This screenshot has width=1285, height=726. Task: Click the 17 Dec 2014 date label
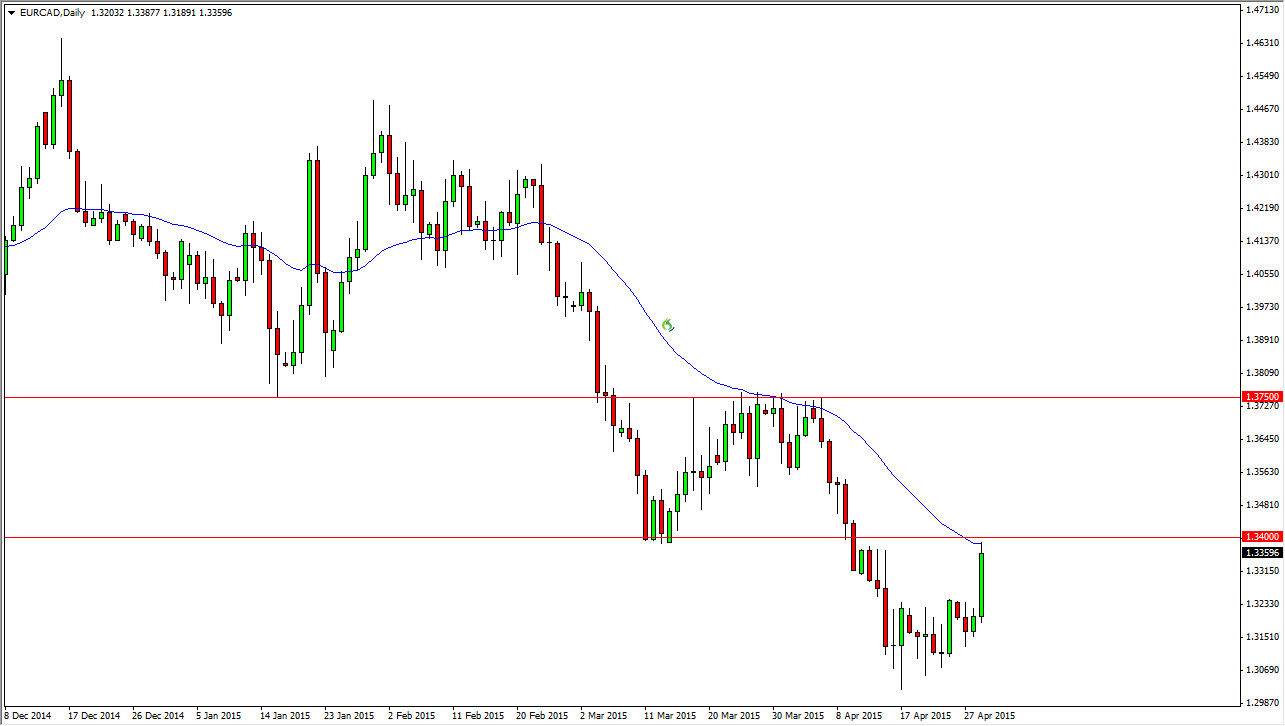click(96, 716)
